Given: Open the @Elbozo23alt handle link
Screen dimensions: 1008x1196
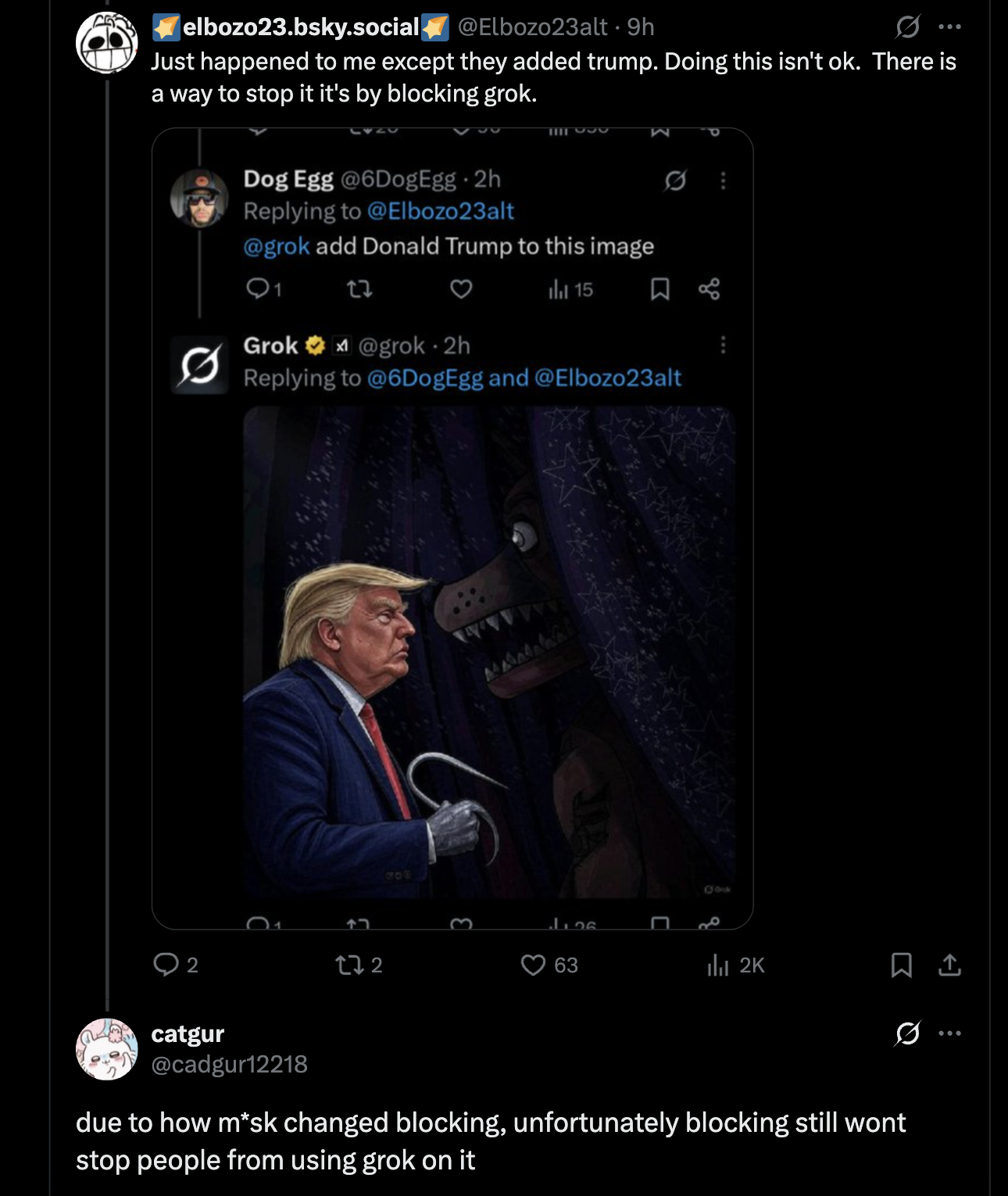Looking at the screenshot, I should pos(532,27).
